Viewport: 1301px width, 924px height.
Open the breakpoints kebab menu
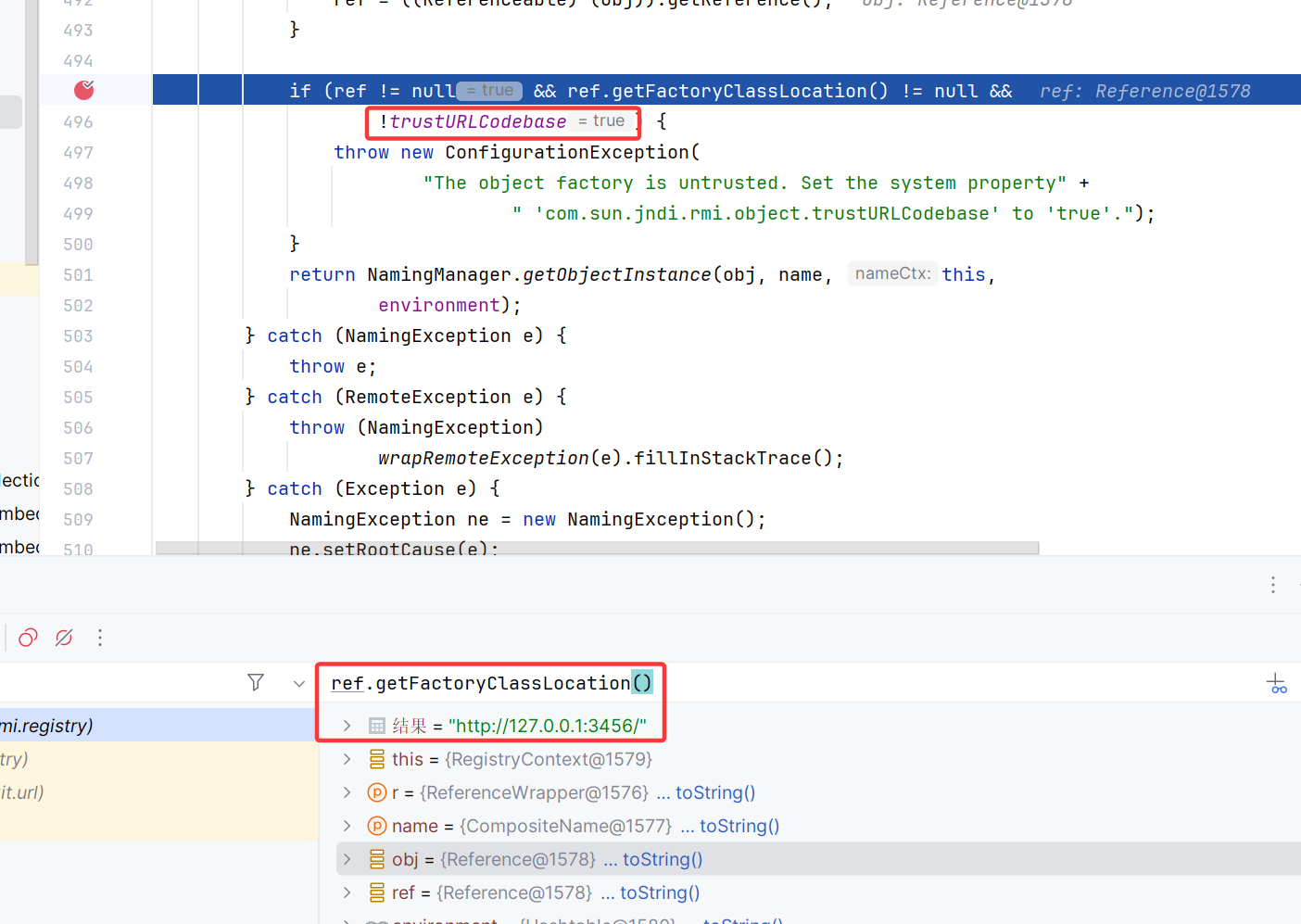coord(100,638)
